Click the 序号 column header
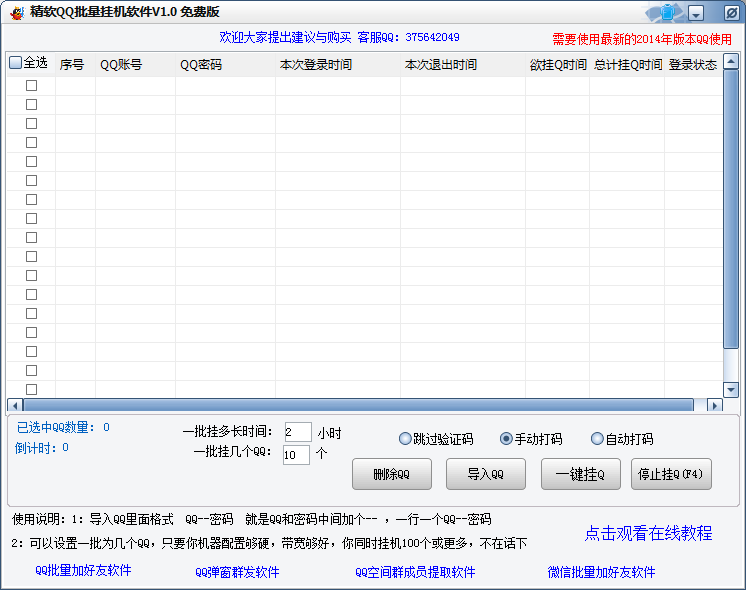This screenshot has width=746, height=590. pyautogui.click(x=75, y=65)
